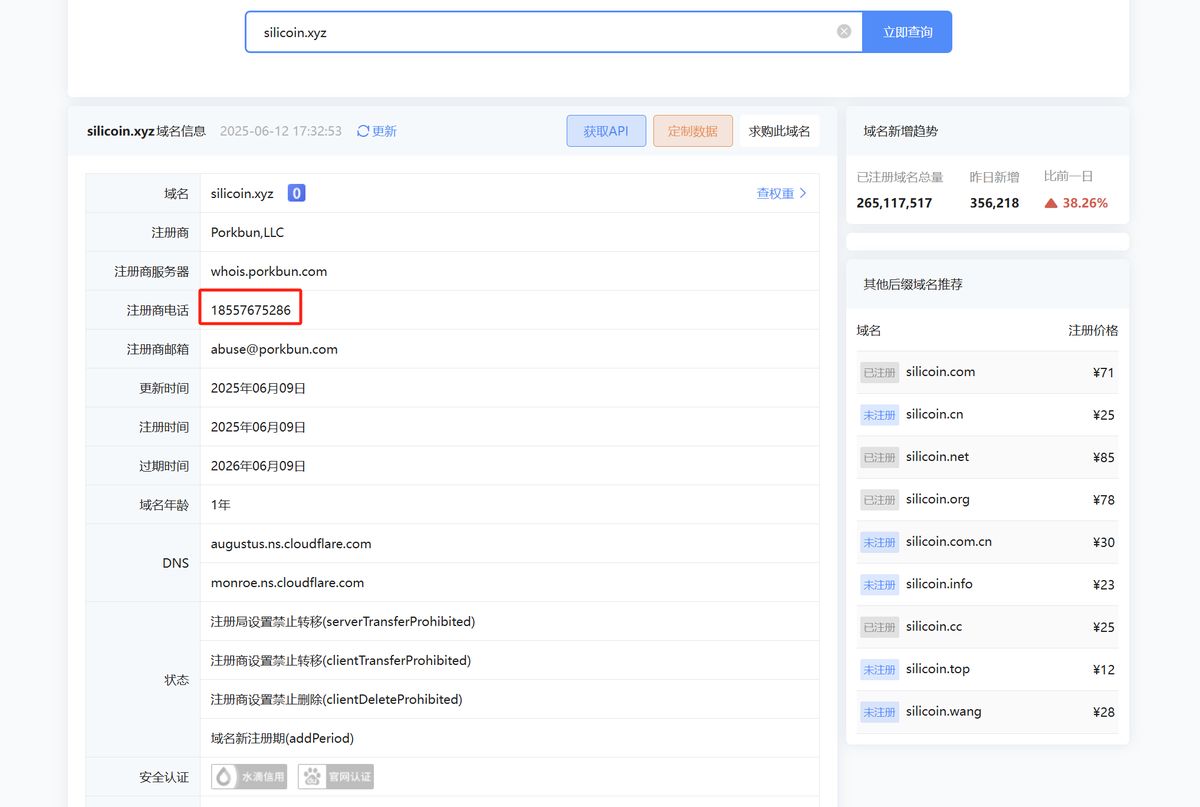Image resolution: width=1200 pixels, height=807 pixels.
Task: Clear the search box with the X icon
Action: point(844,32)
